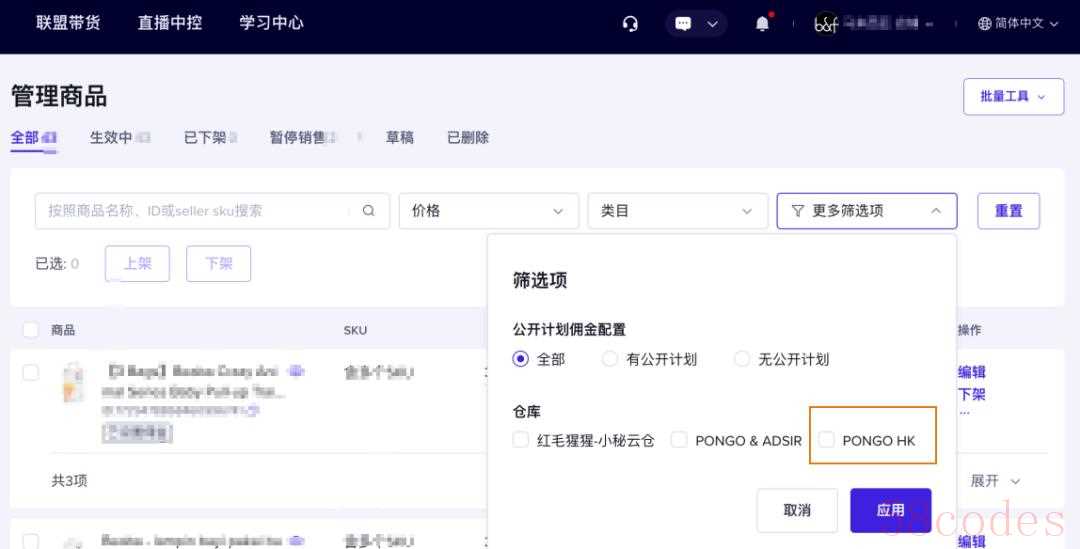This screenshot has width=1080, height=549.
Task: Check the PONGO & ADSIR warehouse
Action: (x=679, y=440)
